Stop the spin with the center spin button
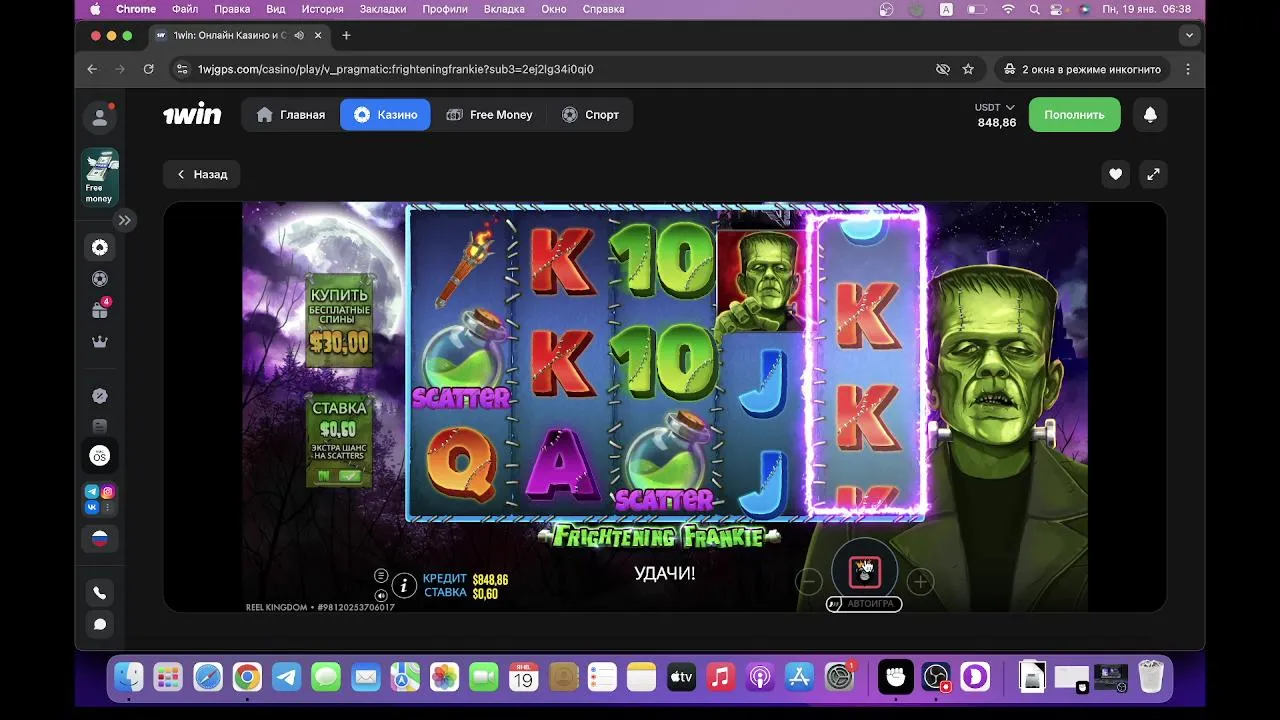 pos(865,572)
